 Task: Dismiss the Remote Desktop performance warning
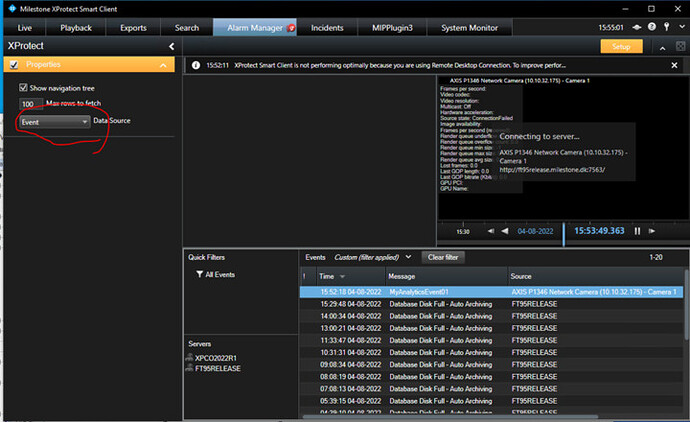point(674,65)
